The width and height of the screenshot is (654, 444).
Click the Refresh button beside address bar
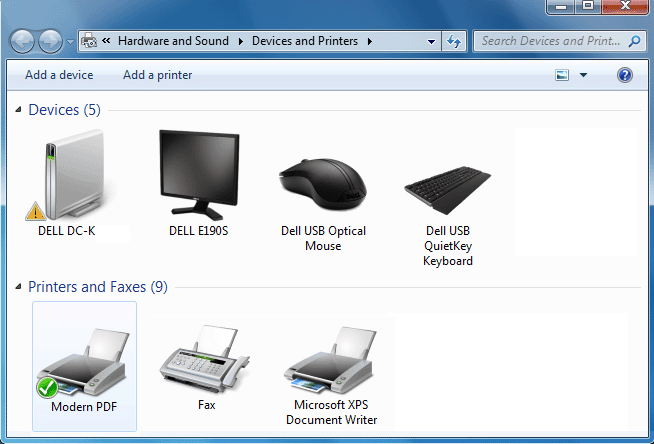[454, 41]
